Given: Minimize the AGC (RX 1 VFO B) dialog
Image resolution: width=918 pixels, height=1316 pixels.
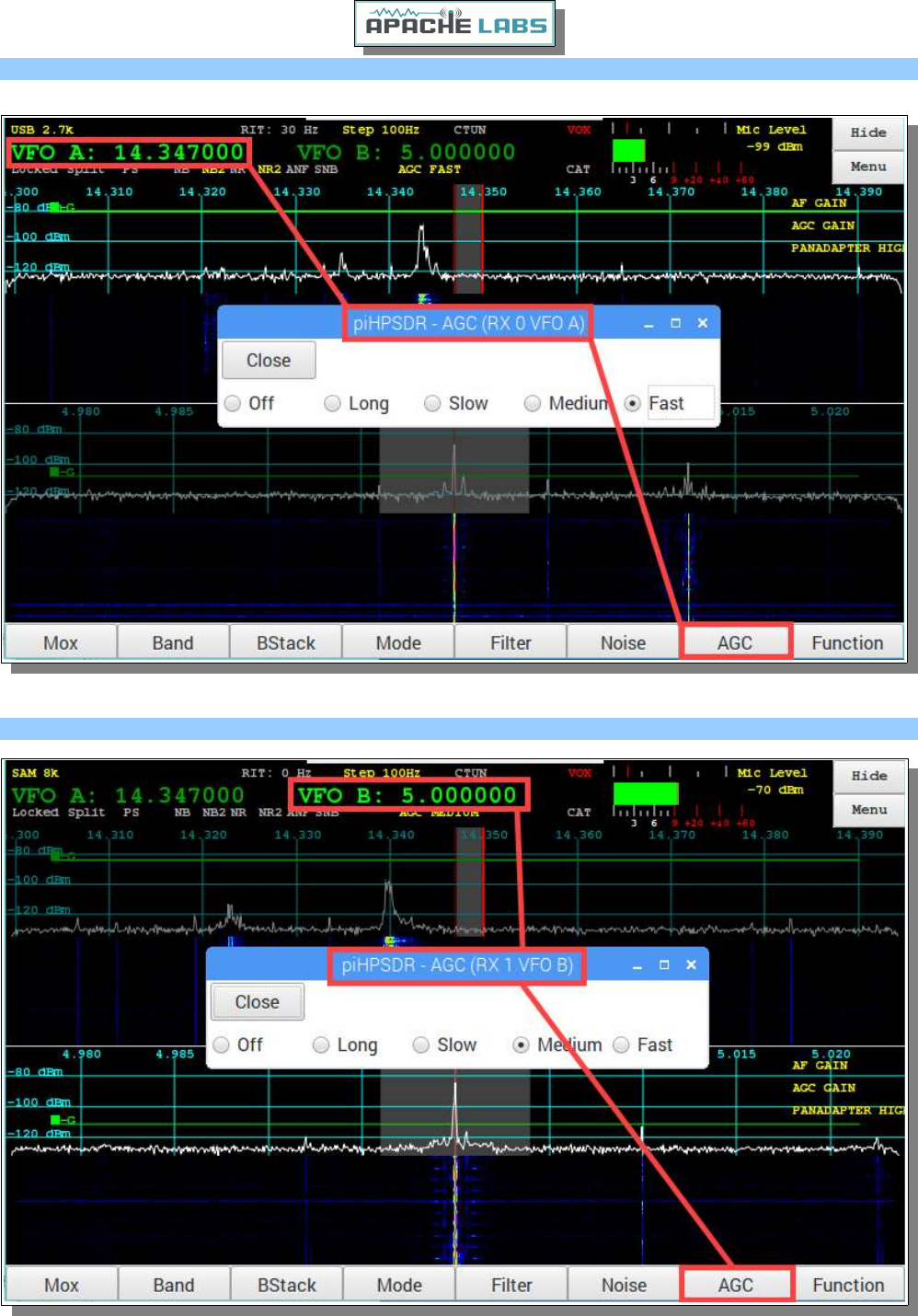Looking at the screenshot, I should pyautogui.click(x=637, y=966).
